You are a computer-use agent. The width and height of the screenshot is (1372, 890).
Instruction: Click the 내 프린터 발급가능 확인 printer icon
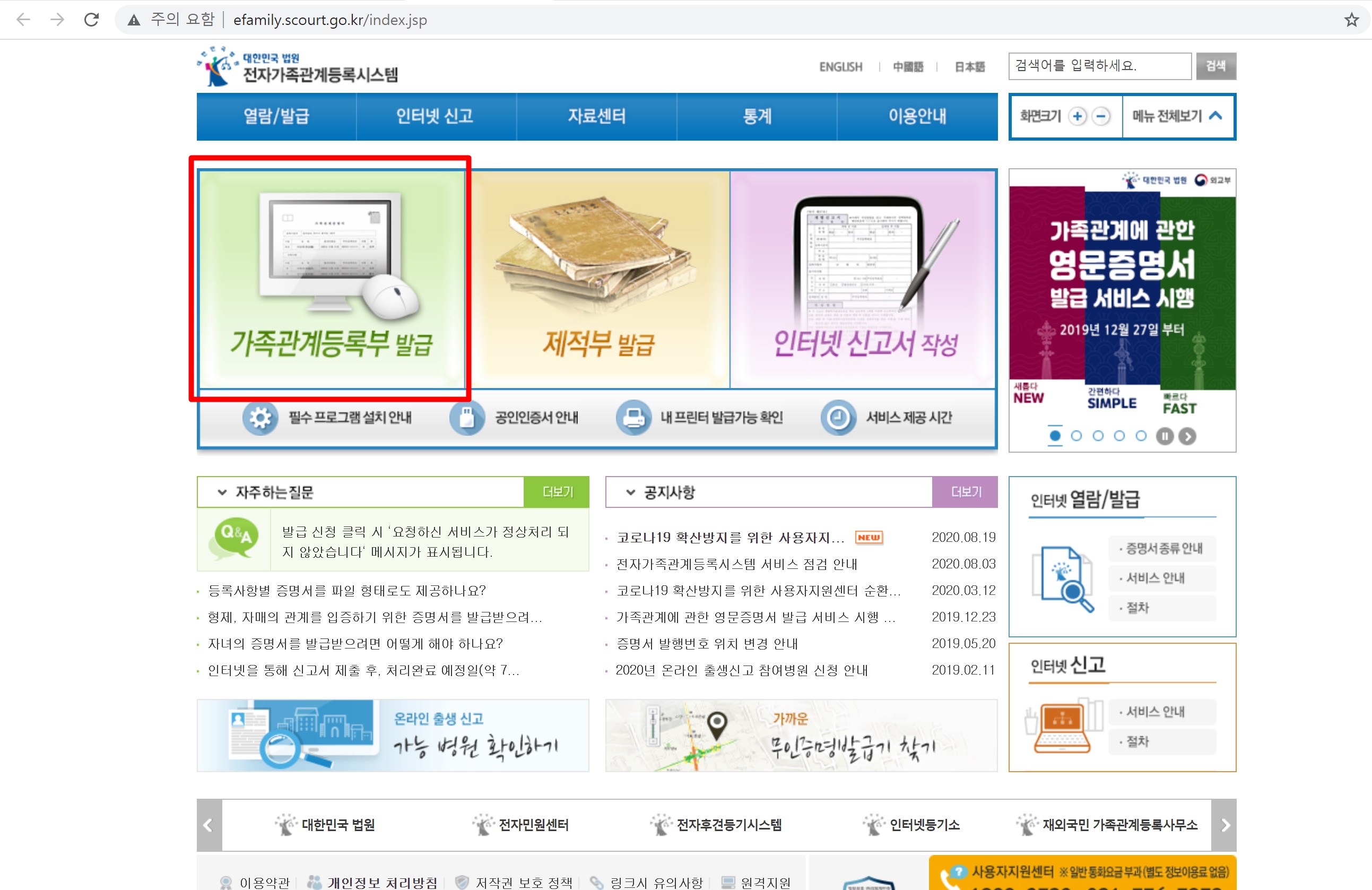coord(633,418)
